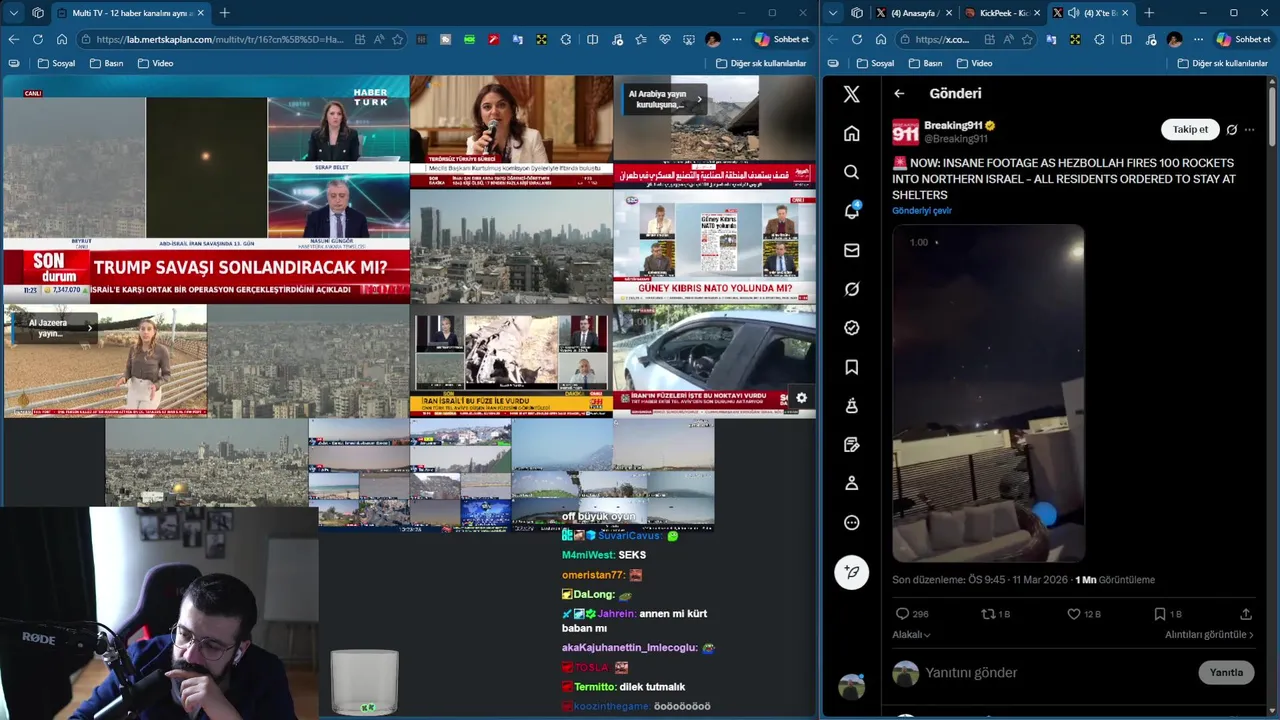Switch to Multi TV browser tab
The height and width of the screenshot is (720, 1280).
[x=129, y=13]
